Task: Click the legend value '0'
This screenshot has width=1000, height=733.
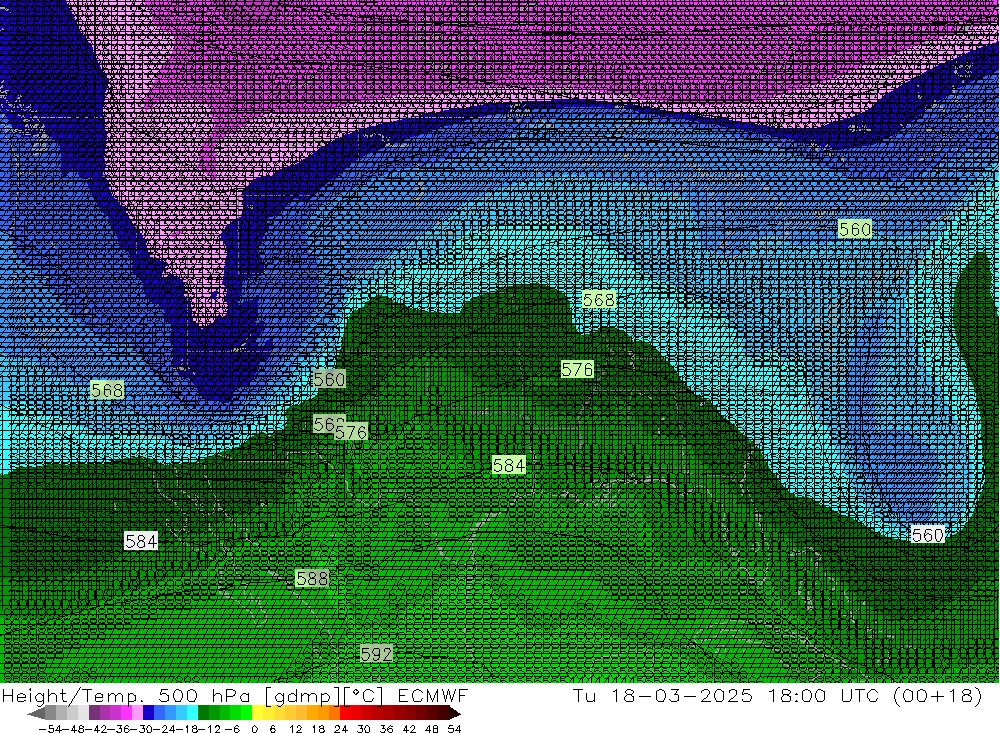Action: tap(254, 729)
